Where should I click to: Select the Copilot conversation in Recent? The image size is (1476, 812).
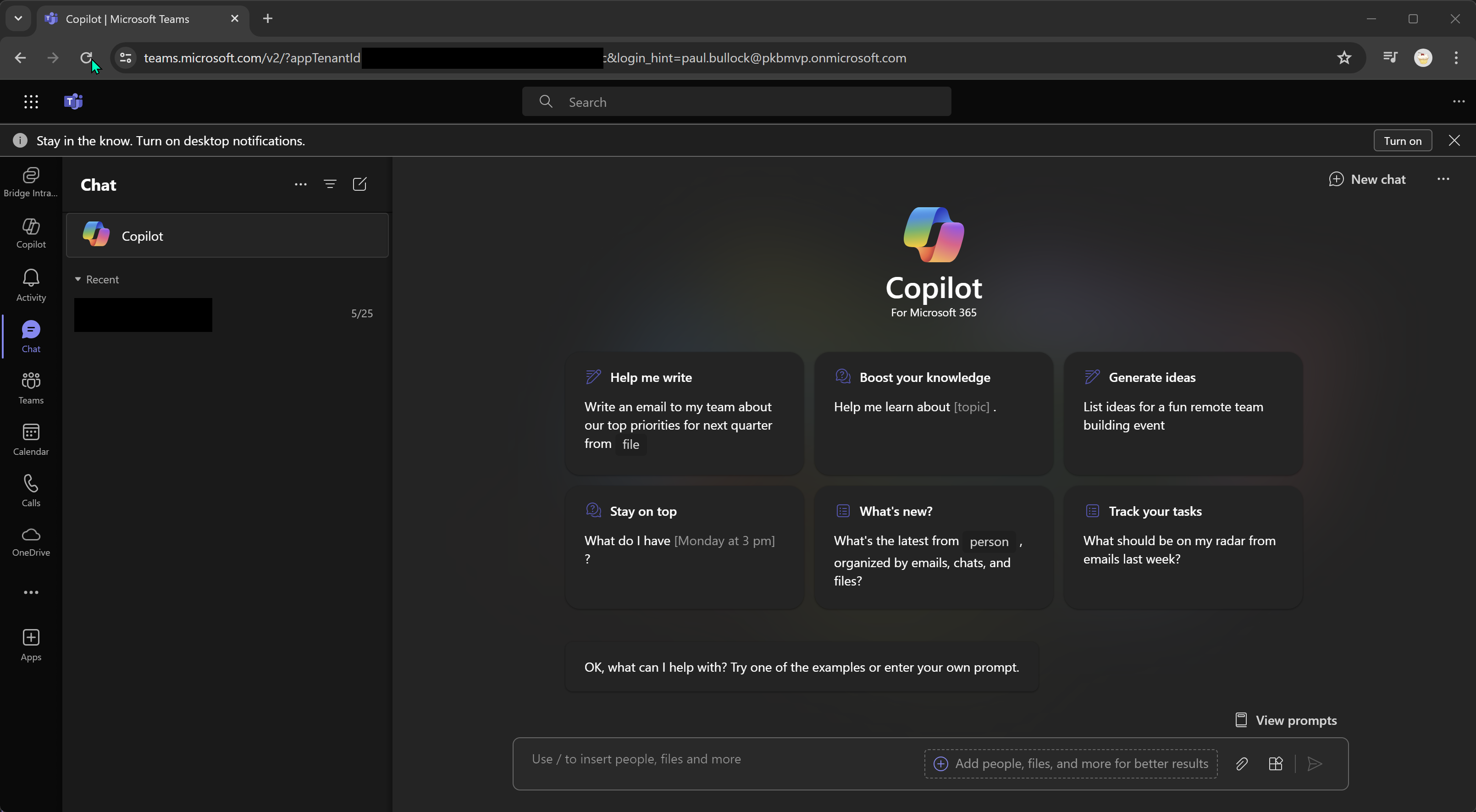[227, 235]
